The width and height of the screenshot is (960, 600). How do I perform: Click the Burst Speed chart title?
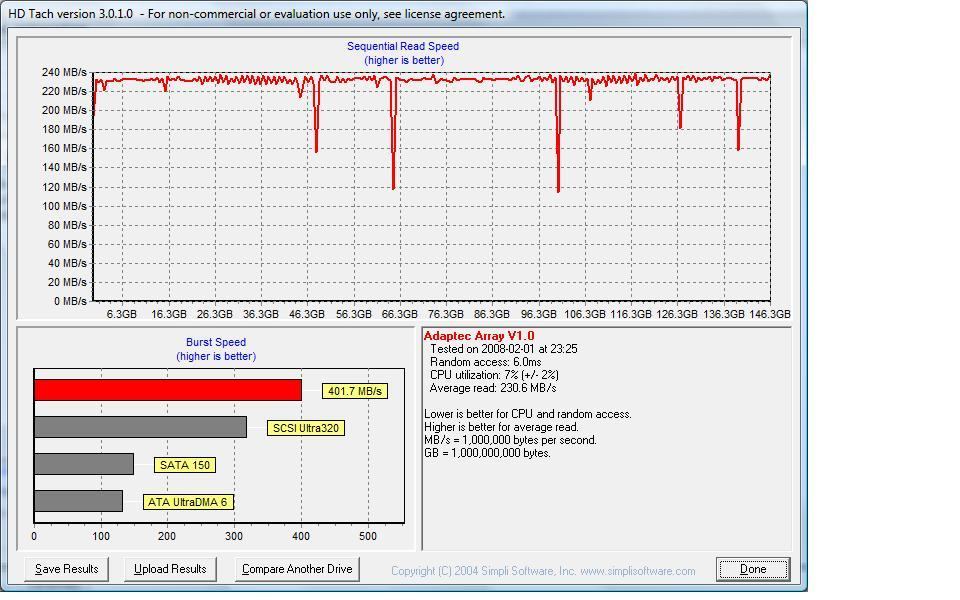click(x=216, y=342)
